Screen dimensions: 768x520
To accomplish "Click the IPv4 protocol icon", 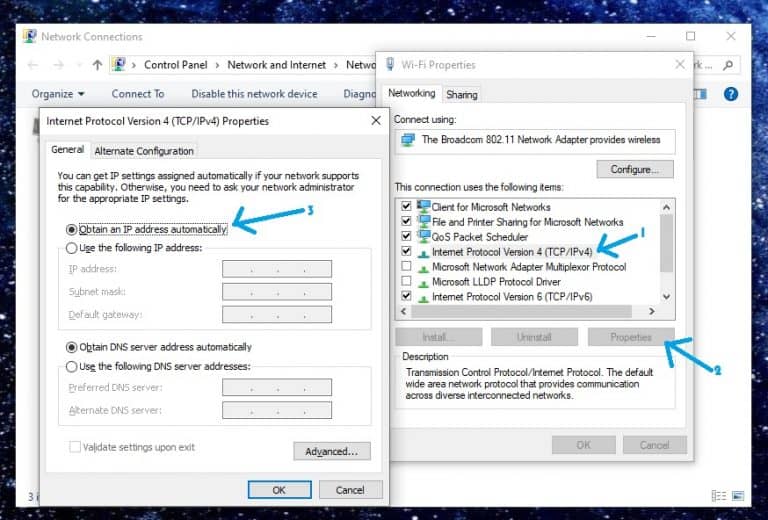I will (423, 253).
